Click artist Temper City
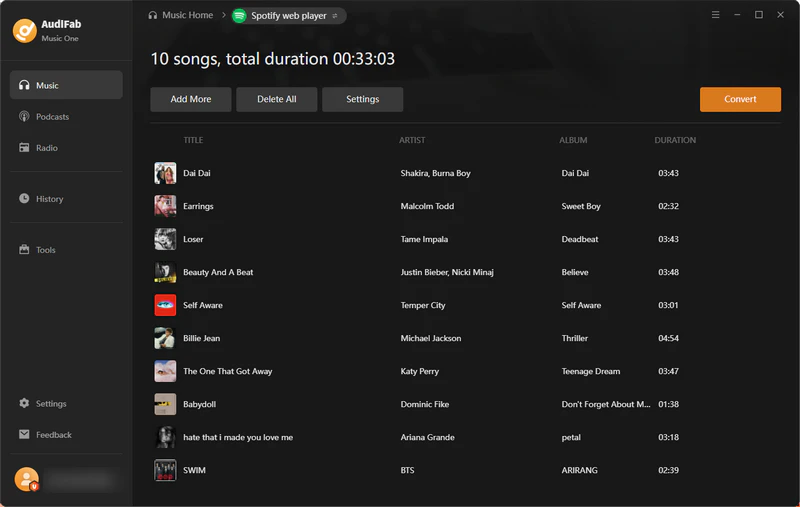Screen dimensions: 800x507 (423, 305)
